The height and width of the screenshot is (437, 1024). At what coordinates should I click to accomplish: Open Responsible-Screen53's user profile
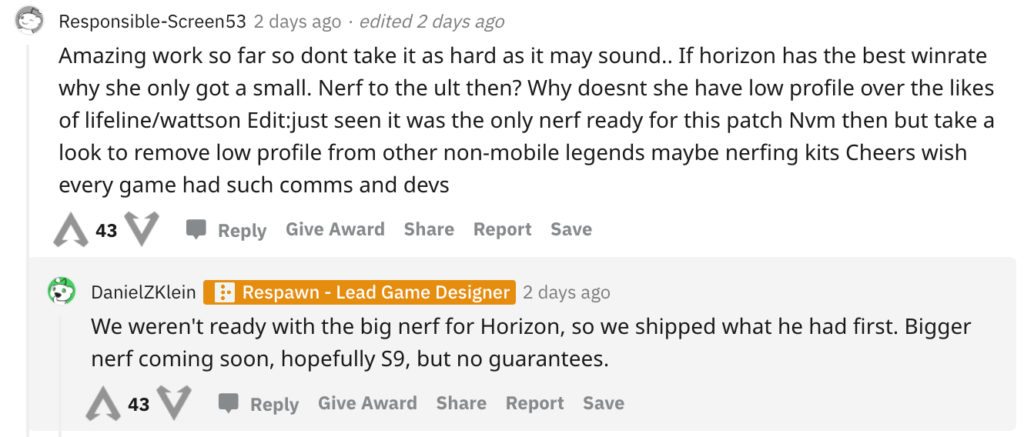coord(152,21)
